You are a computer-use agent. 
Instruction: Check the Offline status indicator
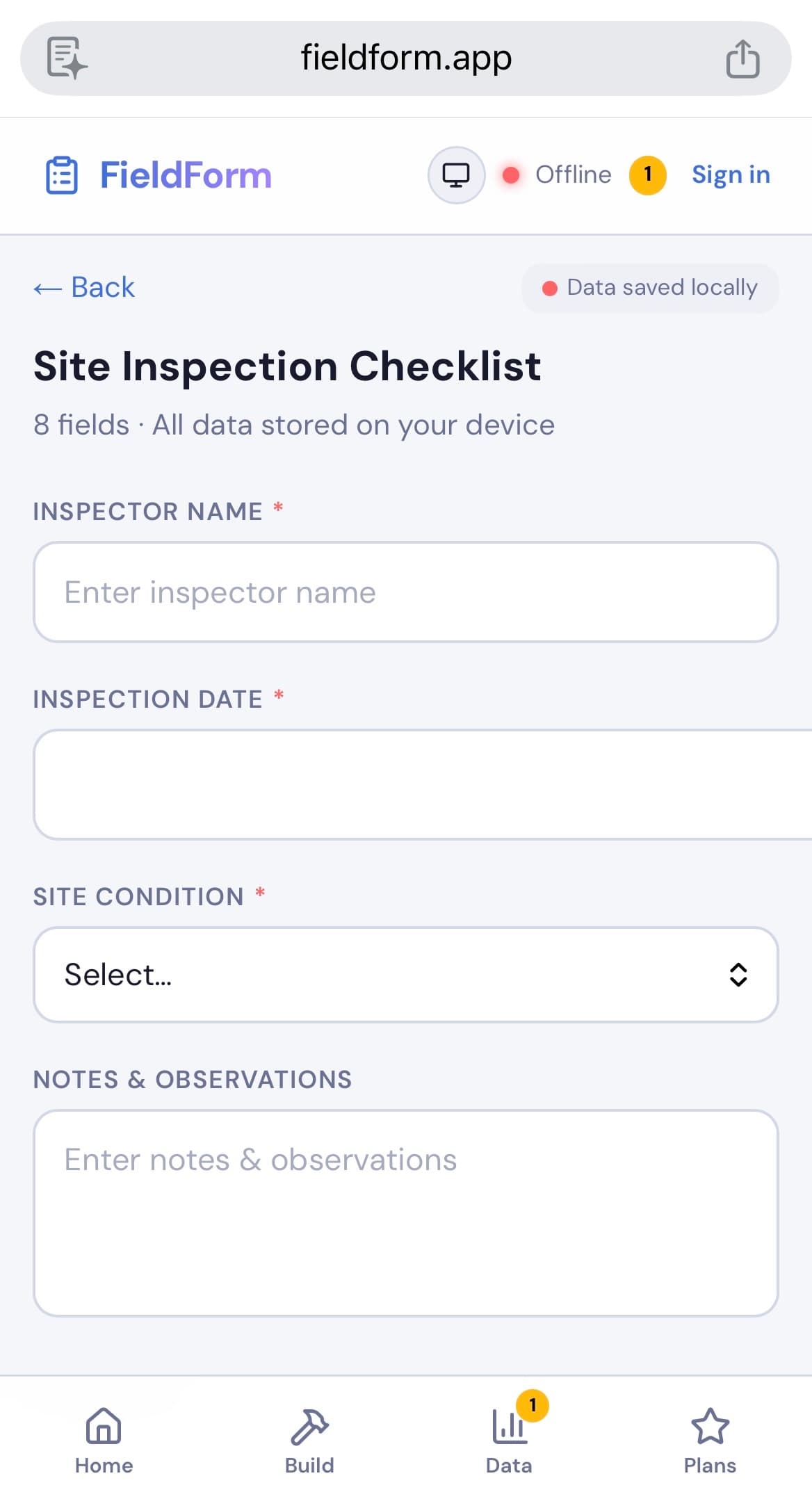(x=573, y=175)
